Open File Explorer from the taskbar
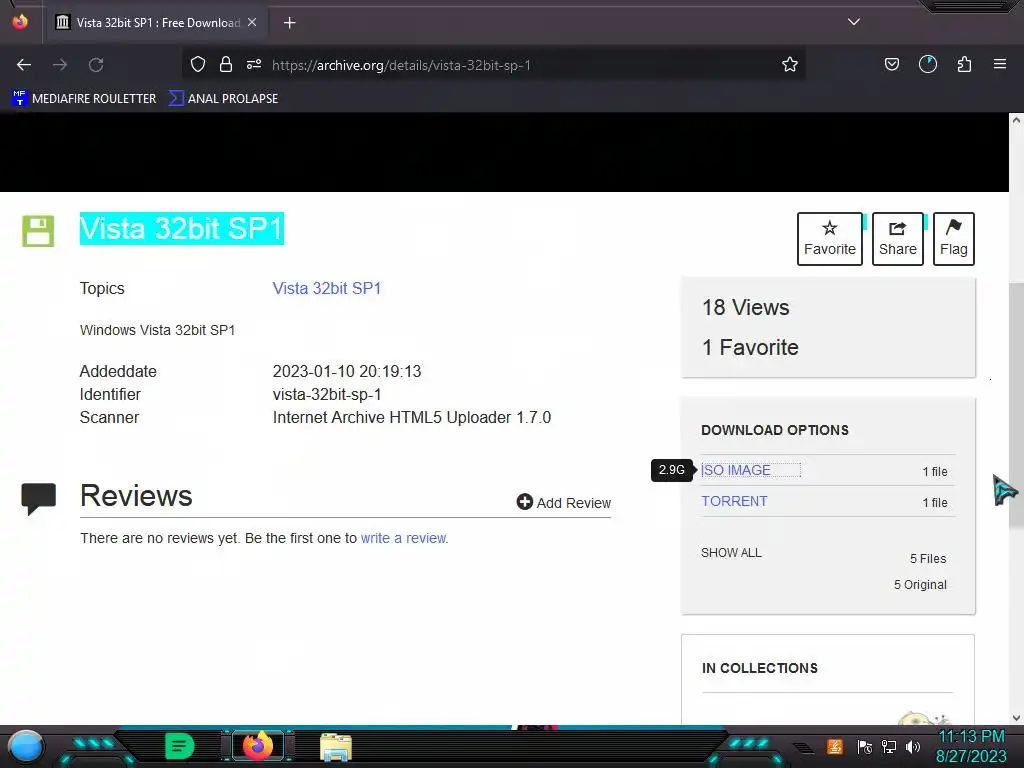 pos(336,747)
